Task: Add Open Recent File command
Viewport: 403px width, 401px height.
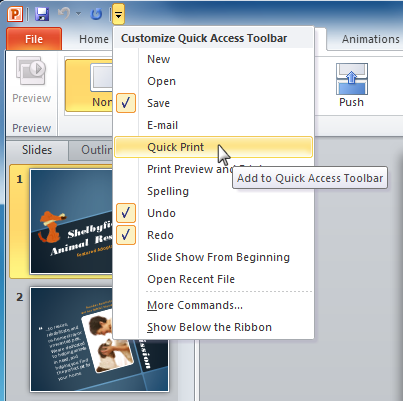Action: [x=213, y=279]
